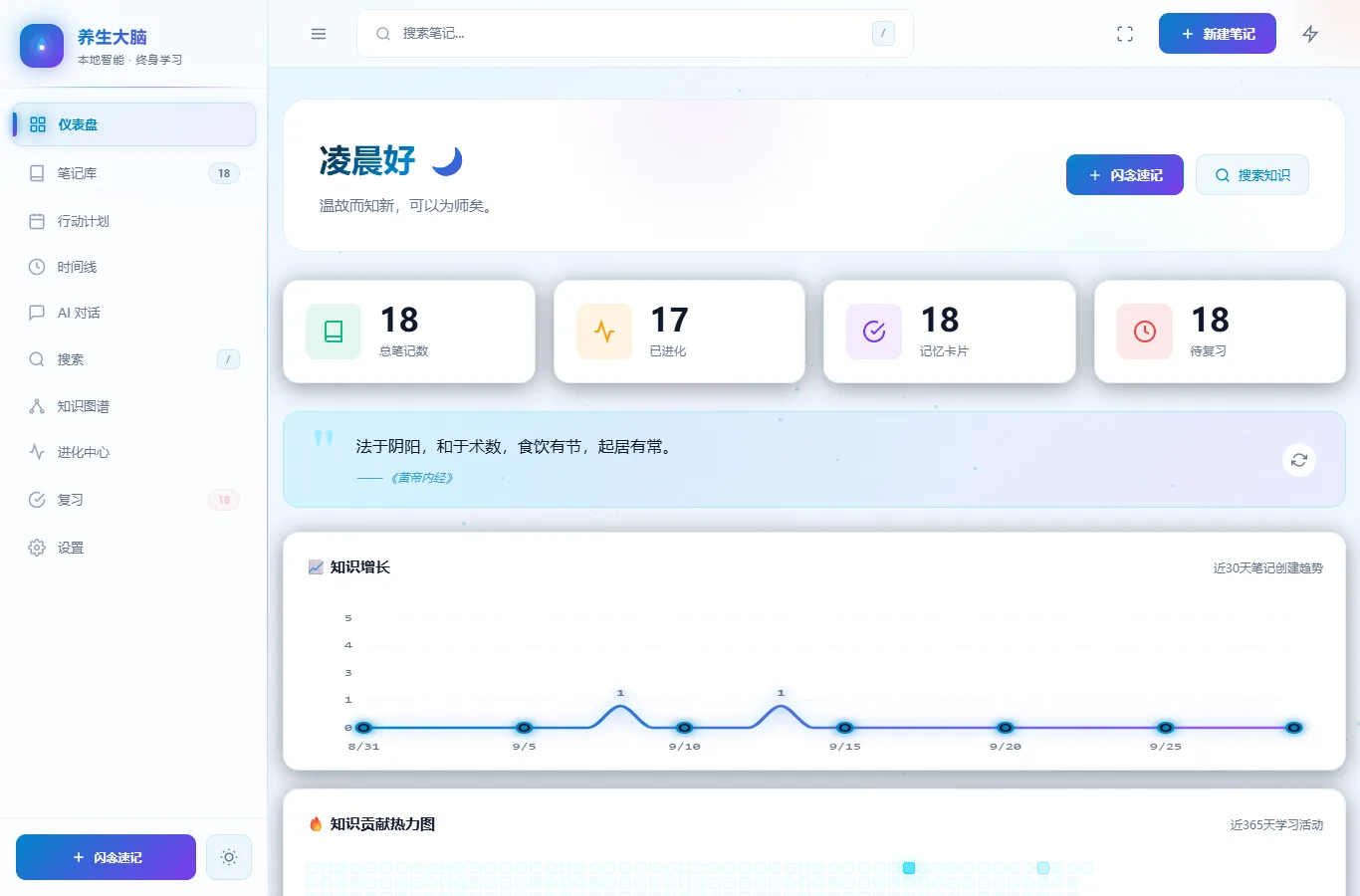Open 知识图谱 graph view

point(133,406)
